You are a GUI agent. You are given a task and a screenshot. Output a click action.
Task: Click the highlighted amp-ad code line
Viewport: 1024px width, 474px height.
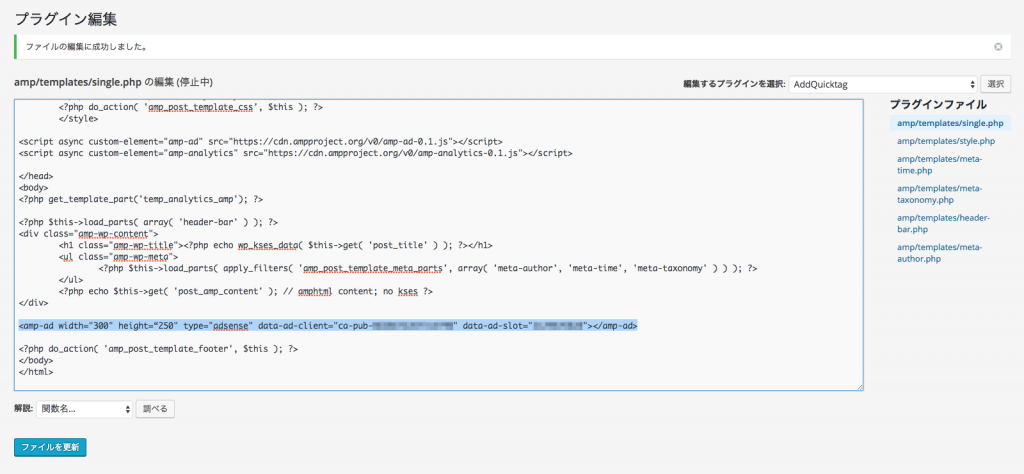point(328,324)
